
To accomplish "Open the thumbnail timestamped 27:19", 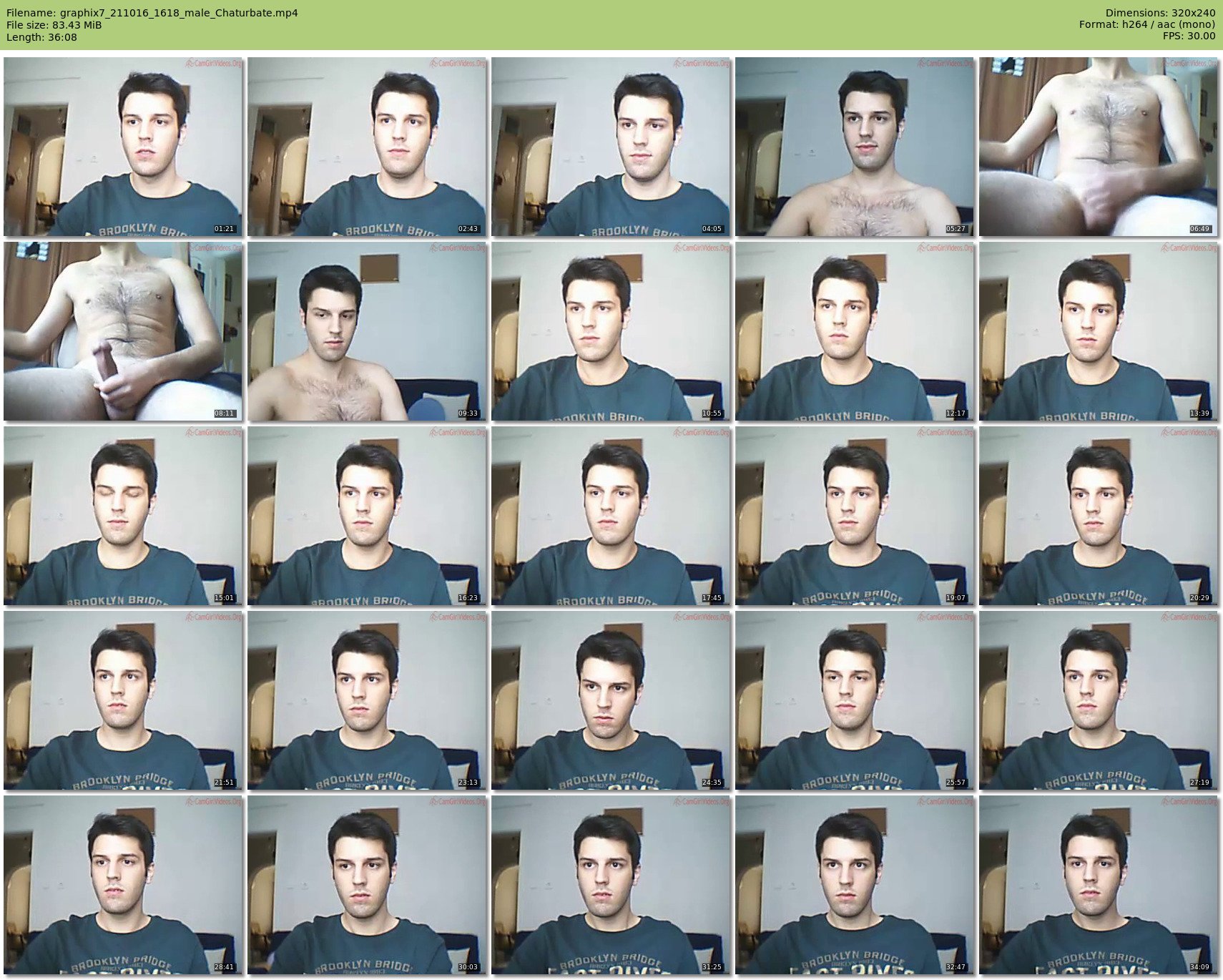I will tap(1099, 700).
